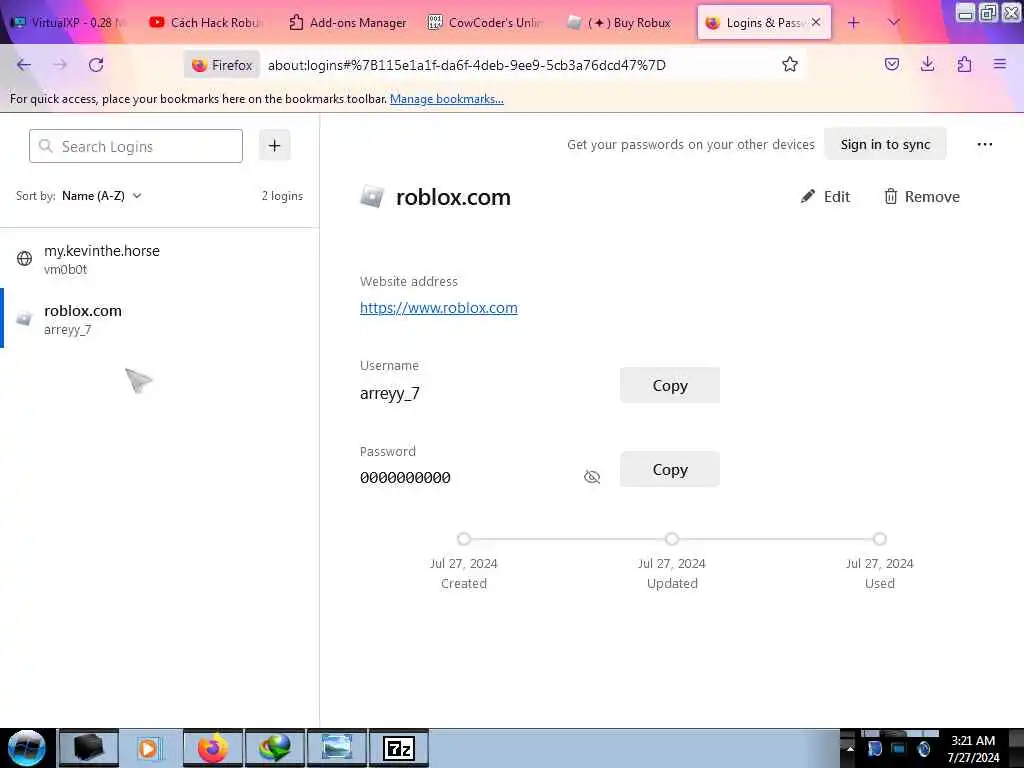Click the Created timeline marker
The width and height of the screenshot is (1024, 768).
click(x=464, y=539)
